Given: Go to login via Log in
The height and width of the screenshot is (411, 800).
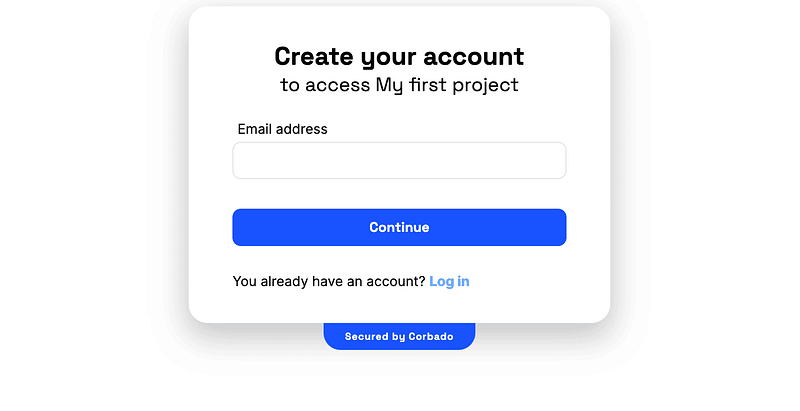Looking at the screenshot, I should [x=449, y=281].
